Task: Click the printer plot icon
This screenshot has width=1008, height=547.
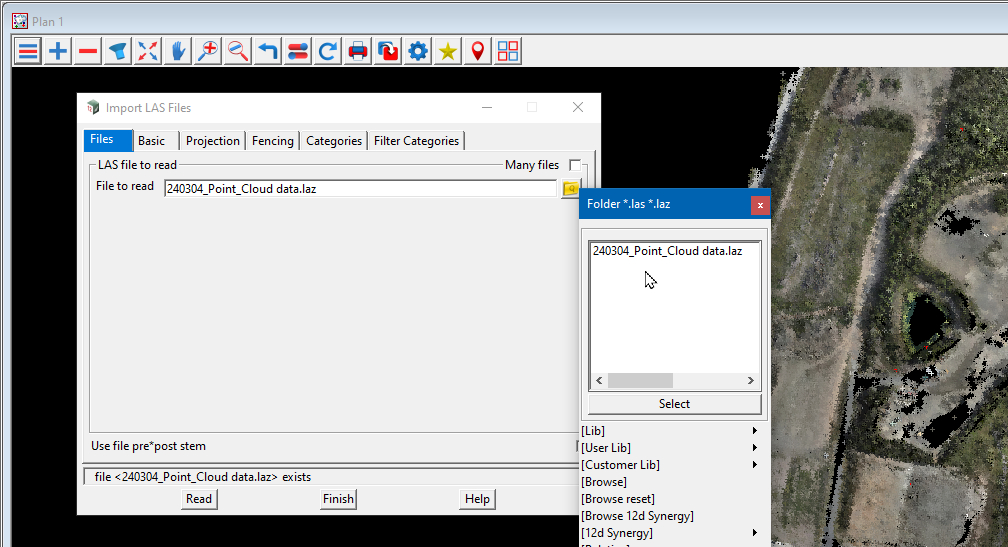Action: coord(357,51)
